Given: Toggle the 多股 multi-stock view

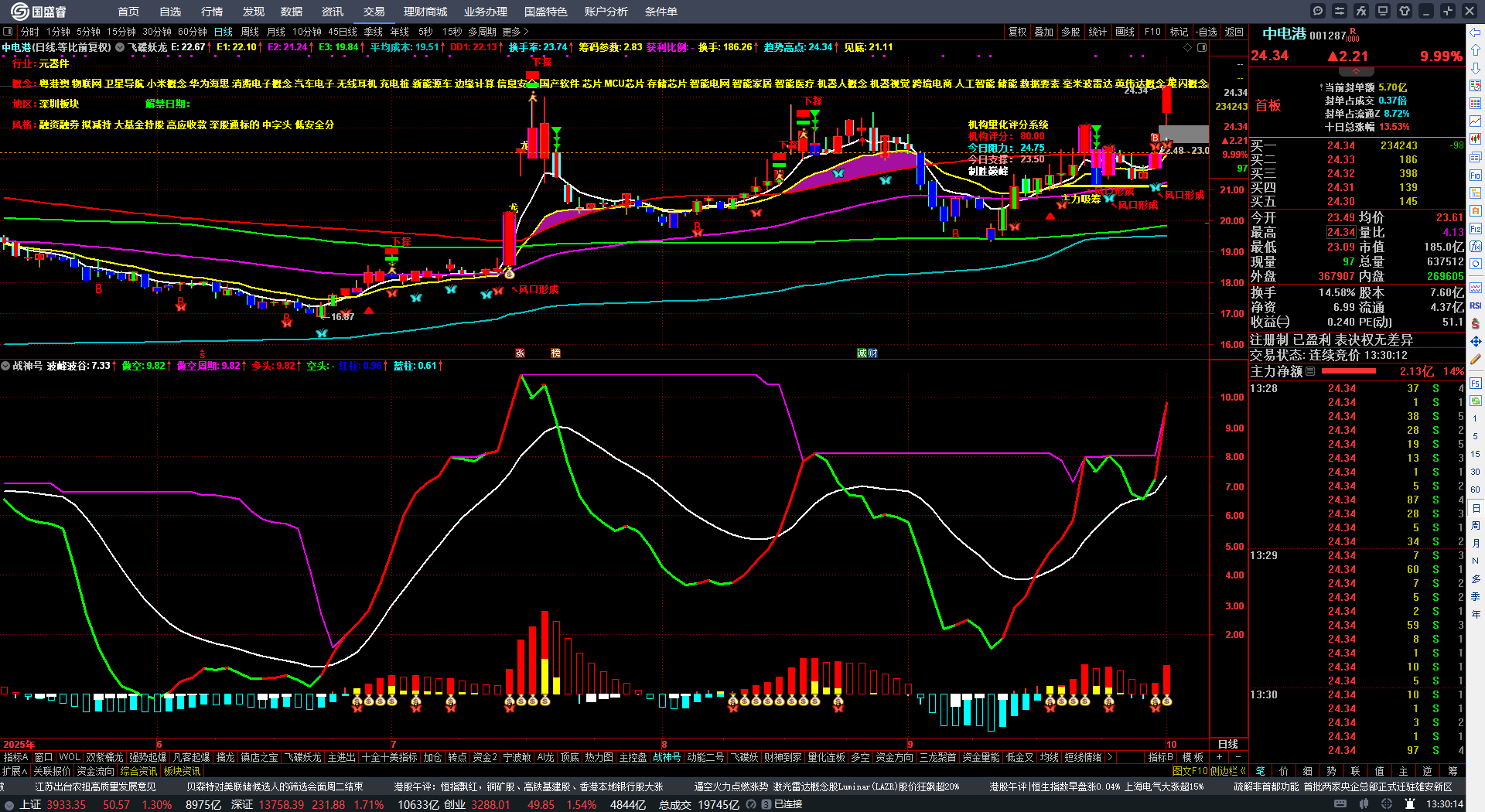Looking at the screenshot, I should [1070, 32].
